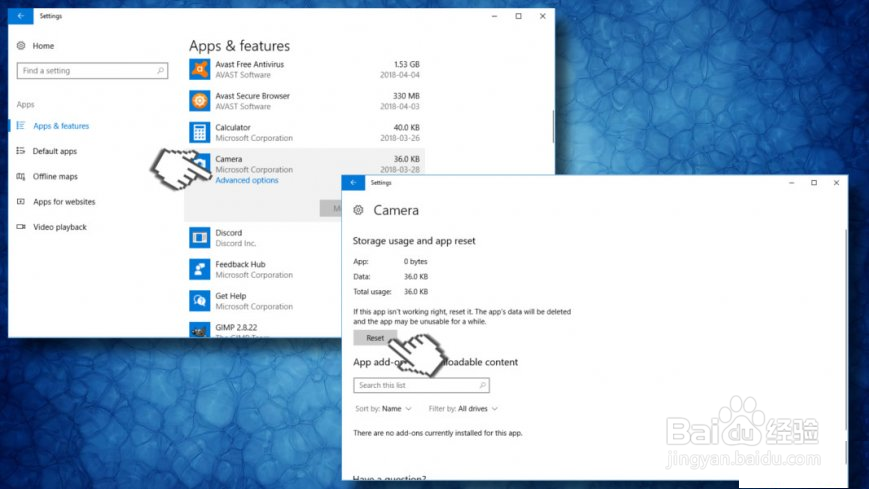Screen dimensions: 869x489
Task: Click the Apps & features sidebar icon
Action: pyautogui.click(x=21, y=126)
